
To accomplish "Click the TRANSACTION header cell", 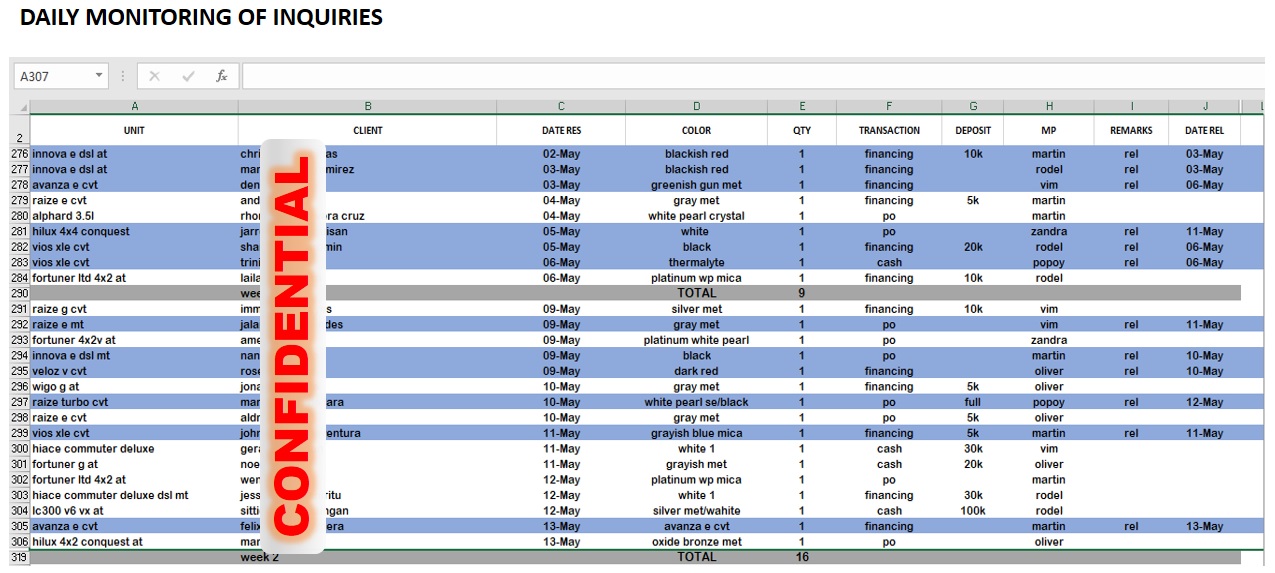I will click(889, 130).
